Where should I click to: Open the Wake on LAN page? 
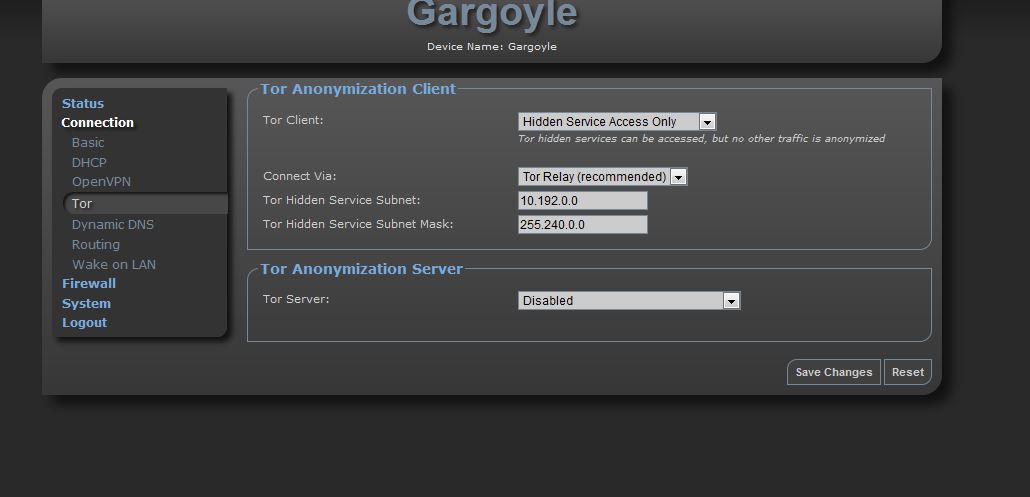coord(114,265)
